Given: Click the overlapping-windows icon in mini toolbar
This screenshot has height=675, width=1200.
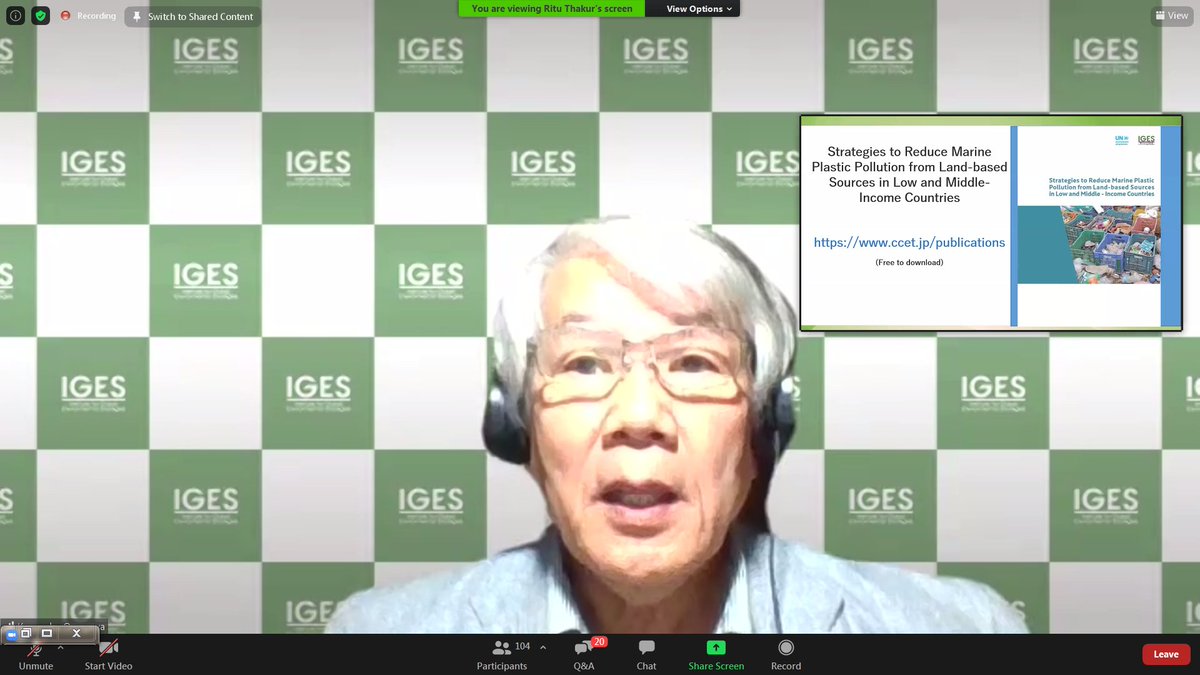Looking at the screenshot, I should 28,634.
